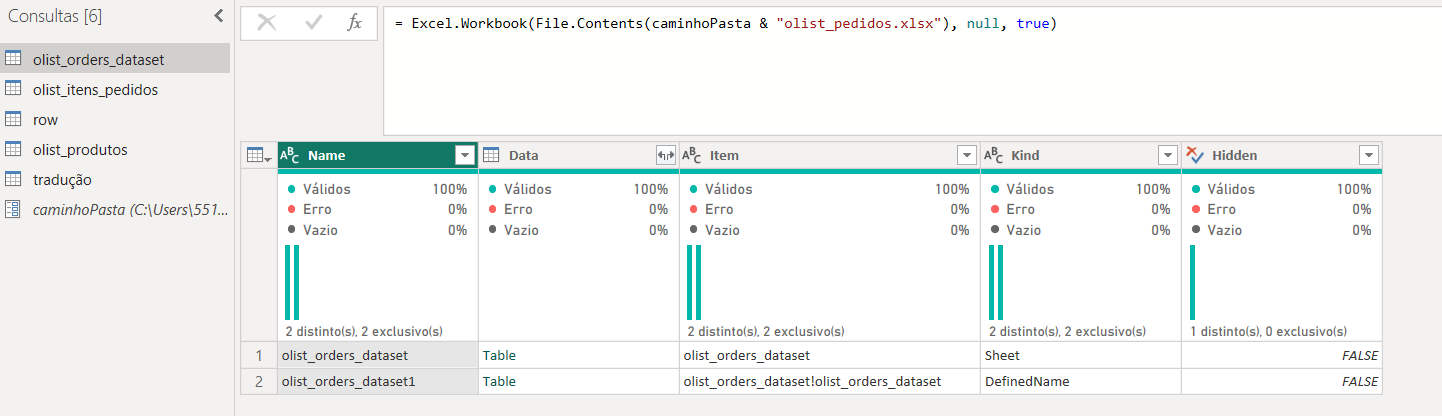Open the row query

pos(115,119)
